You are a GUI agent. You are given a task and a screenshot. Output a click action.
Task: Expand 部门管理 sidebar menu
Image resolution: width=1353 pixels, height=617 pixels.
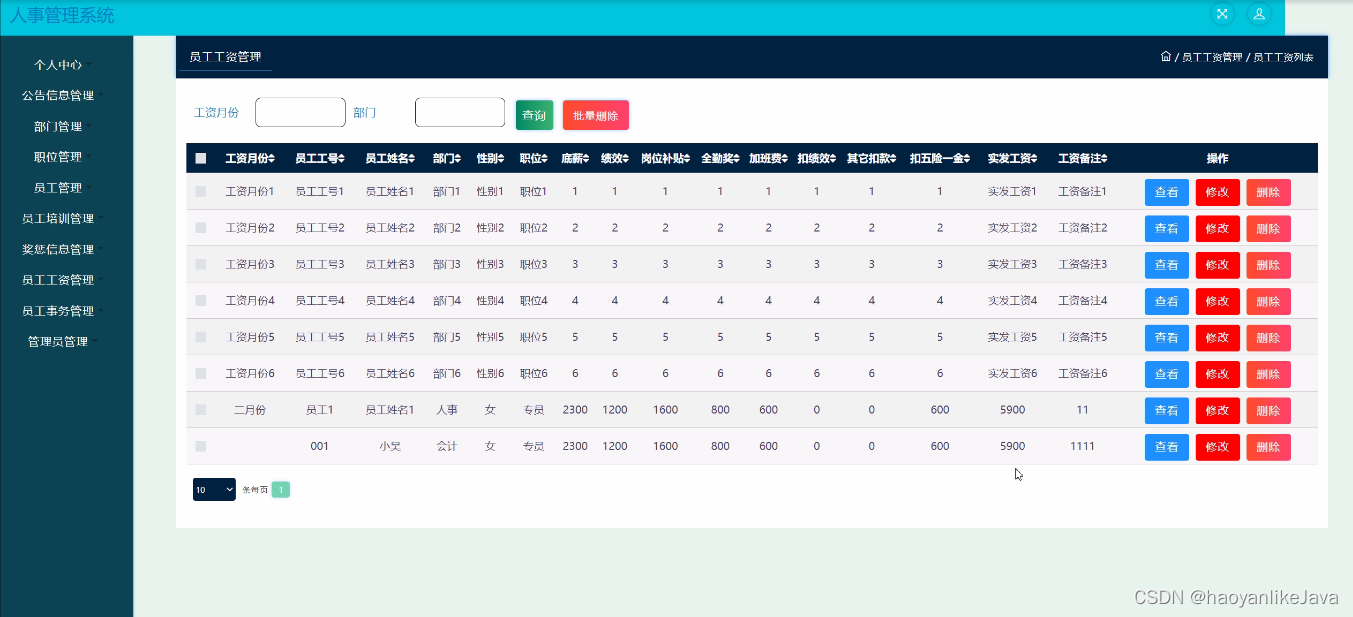(x=62, y=126)
